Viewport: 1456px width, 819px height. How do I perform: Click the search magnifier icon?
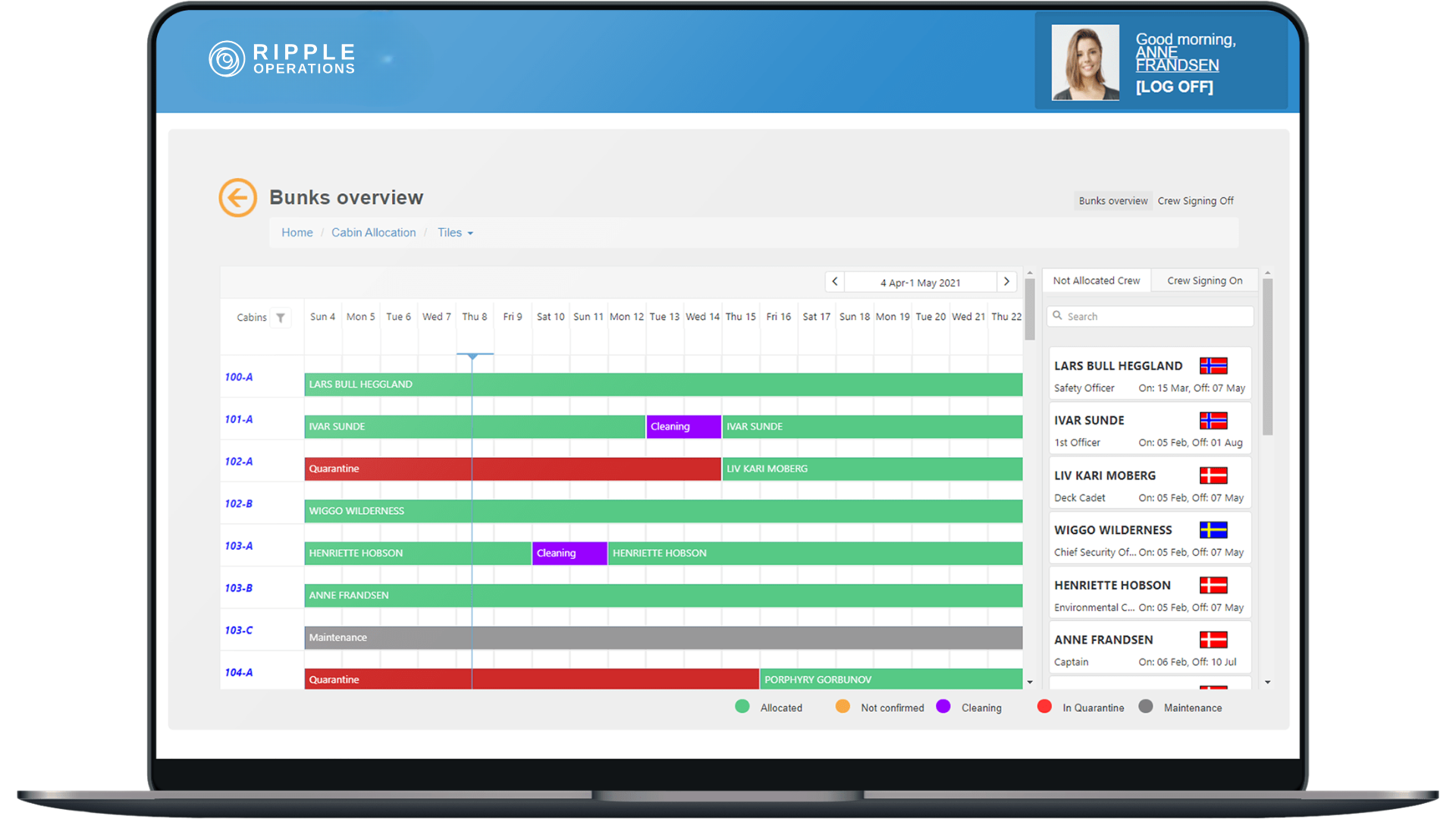1057,316
